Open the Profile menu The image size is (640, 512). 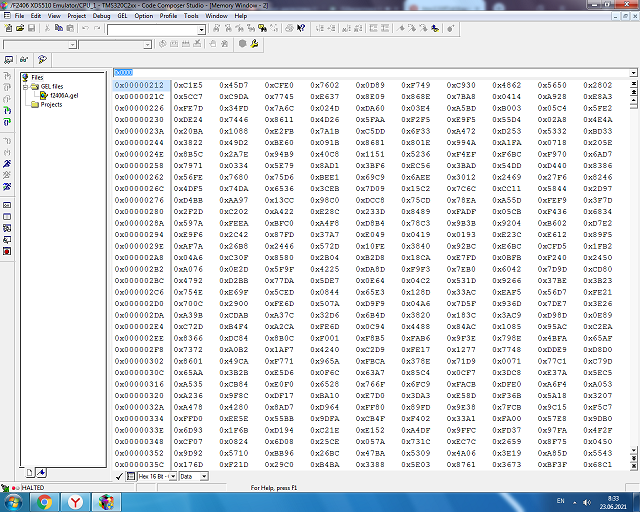(168, 16)
